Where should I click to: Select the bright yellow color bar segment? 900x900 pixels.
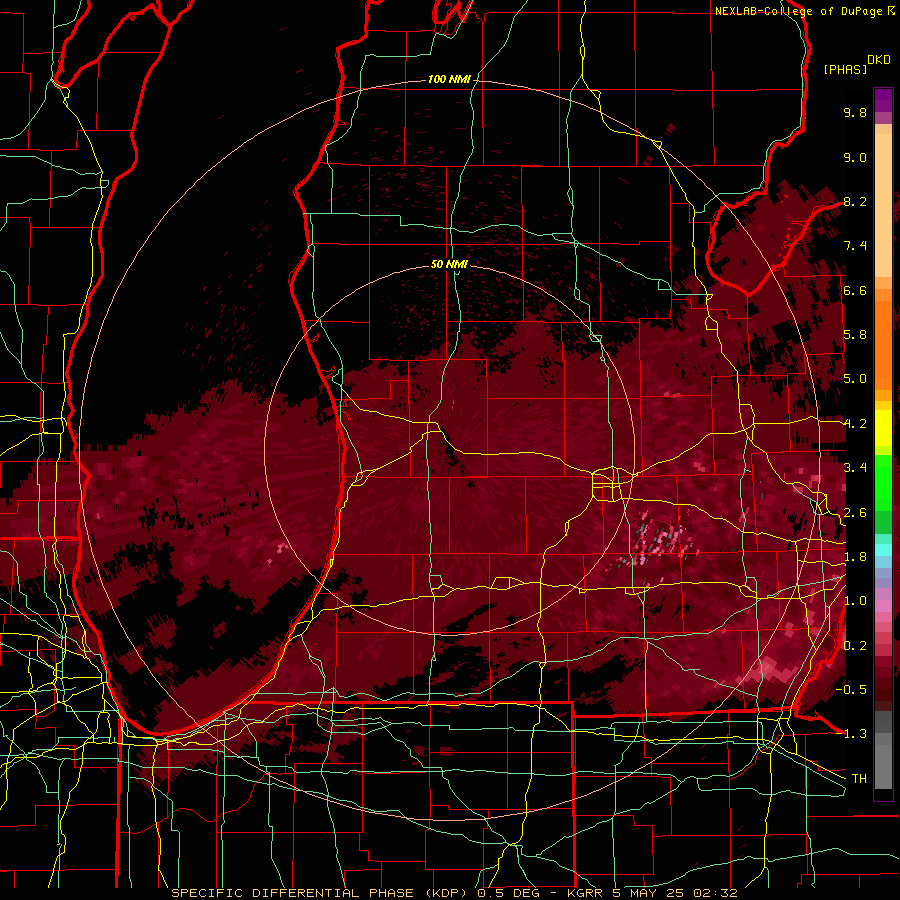coord(883,428)
